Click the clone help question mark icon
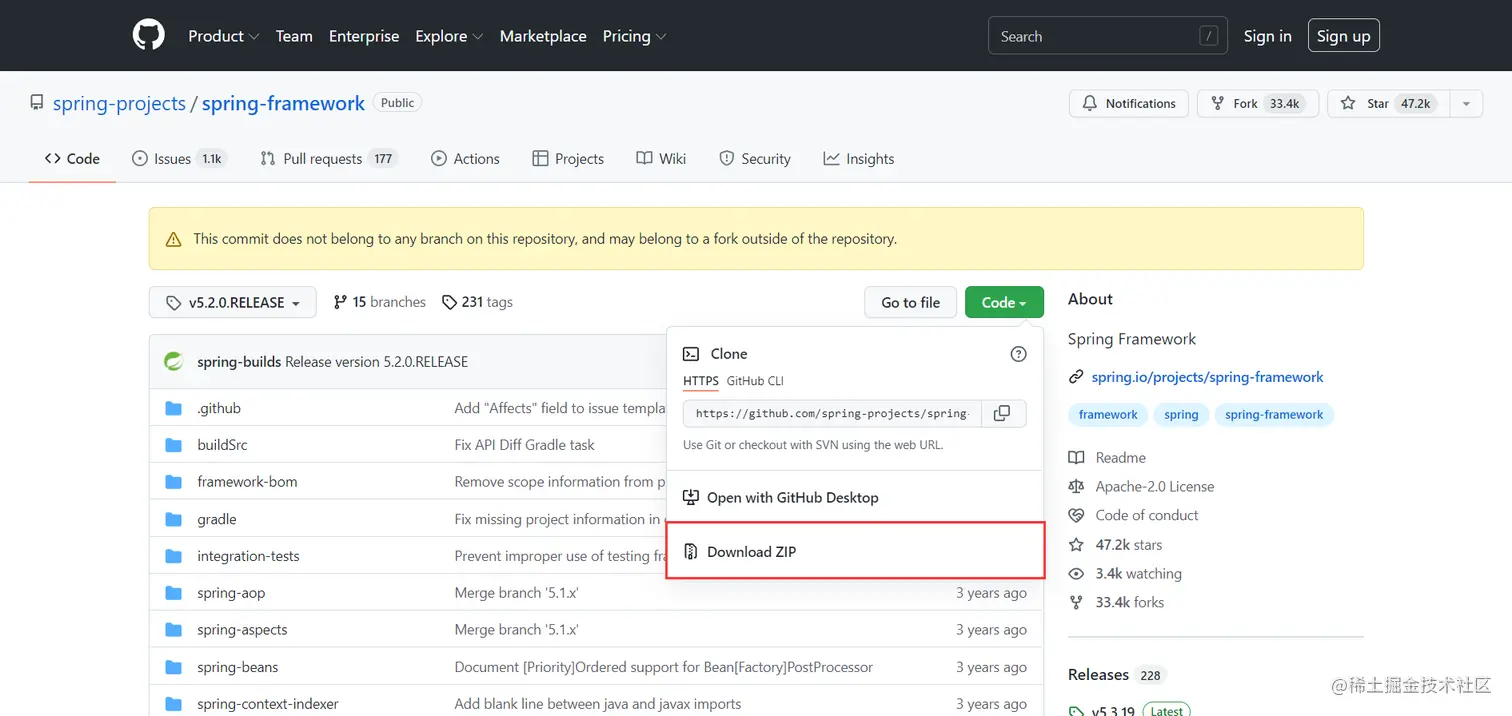Image resolution: width=1512 pixels, height=716 pixels. pyautogui.click(x=1018, y=354)
